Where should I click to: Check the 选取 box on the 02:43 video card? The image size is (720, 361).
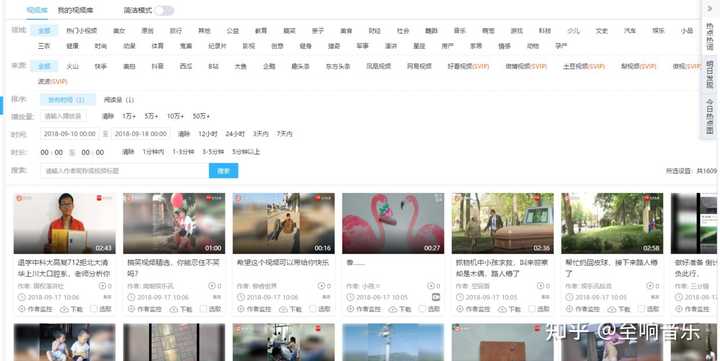94,309
